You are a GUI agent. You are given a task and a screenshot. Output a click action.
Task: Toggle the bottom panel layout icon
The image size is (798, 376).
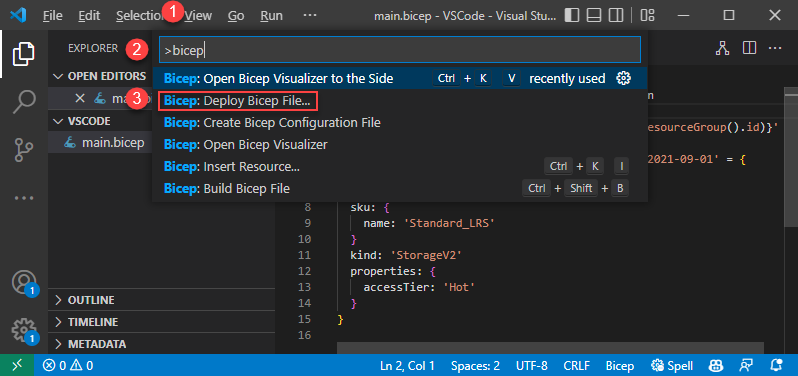(x=594, y=16)
